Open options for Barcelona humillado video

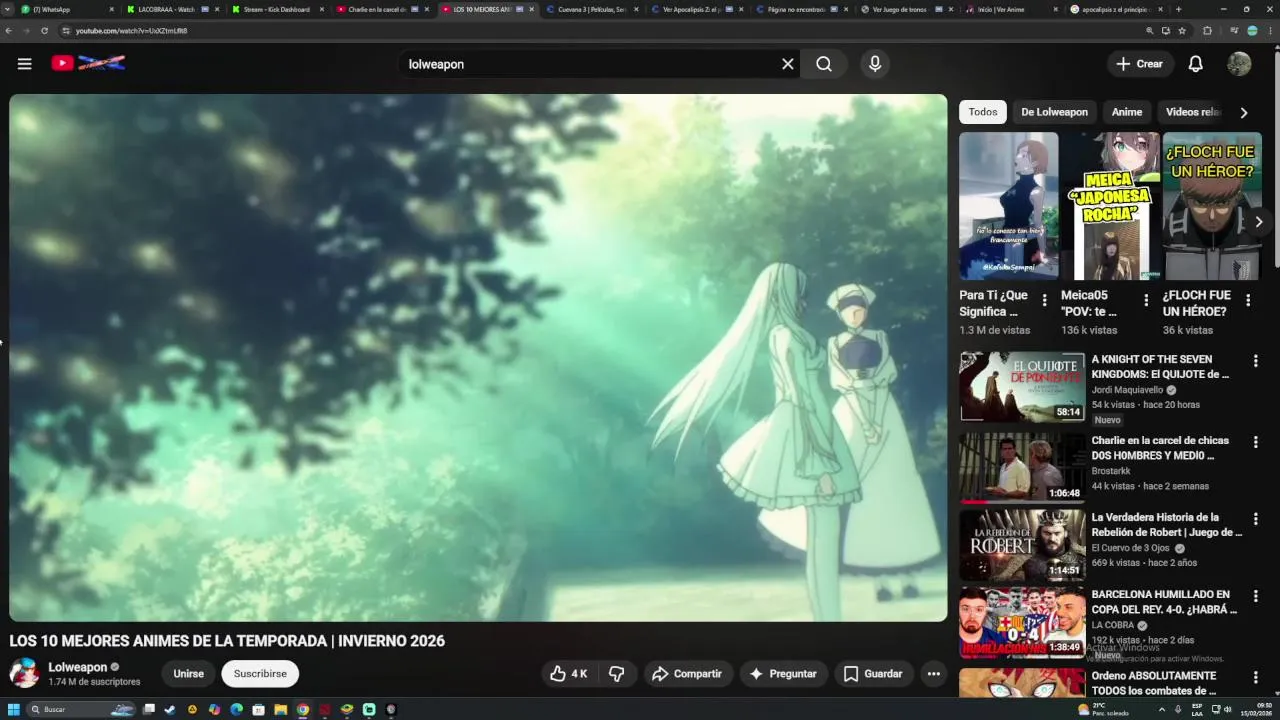point(1256,596)
